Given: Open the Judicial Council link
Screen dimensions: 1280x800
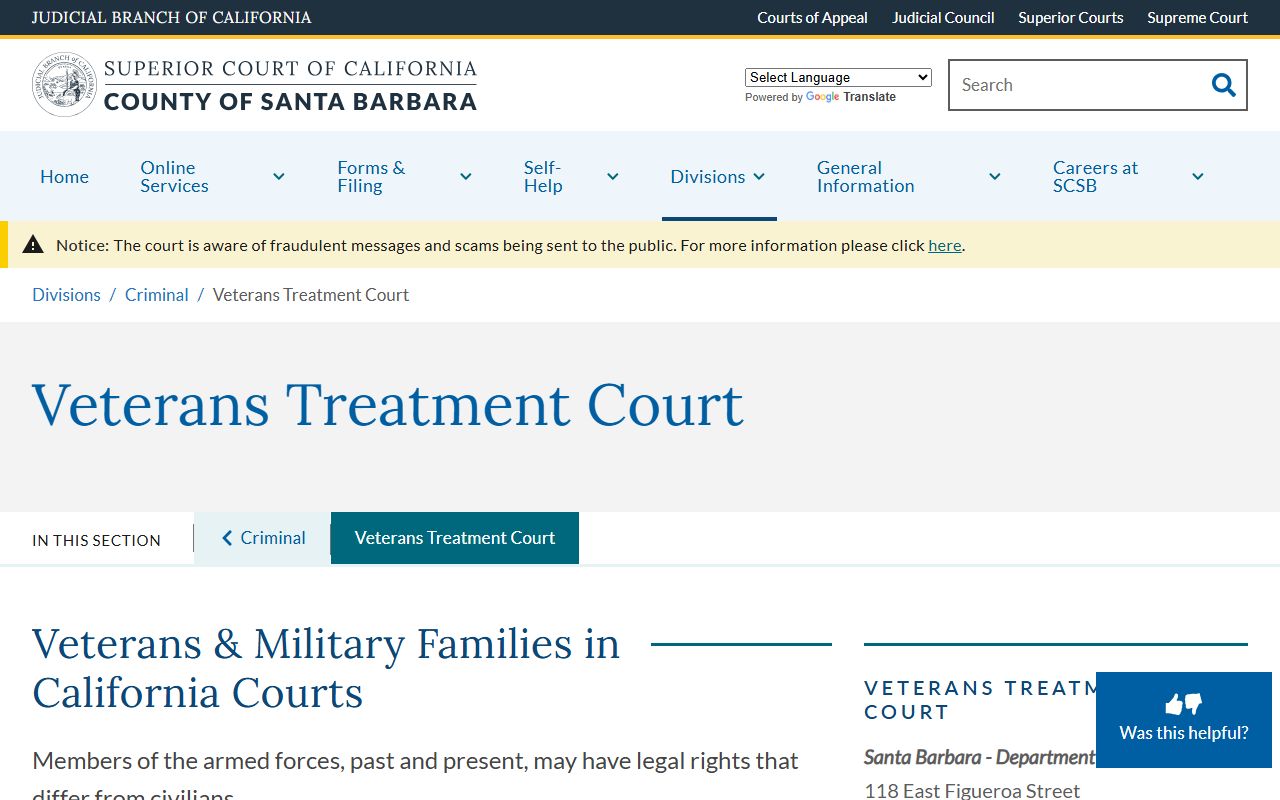Looking at the screenshot, I should click(943, 18).
